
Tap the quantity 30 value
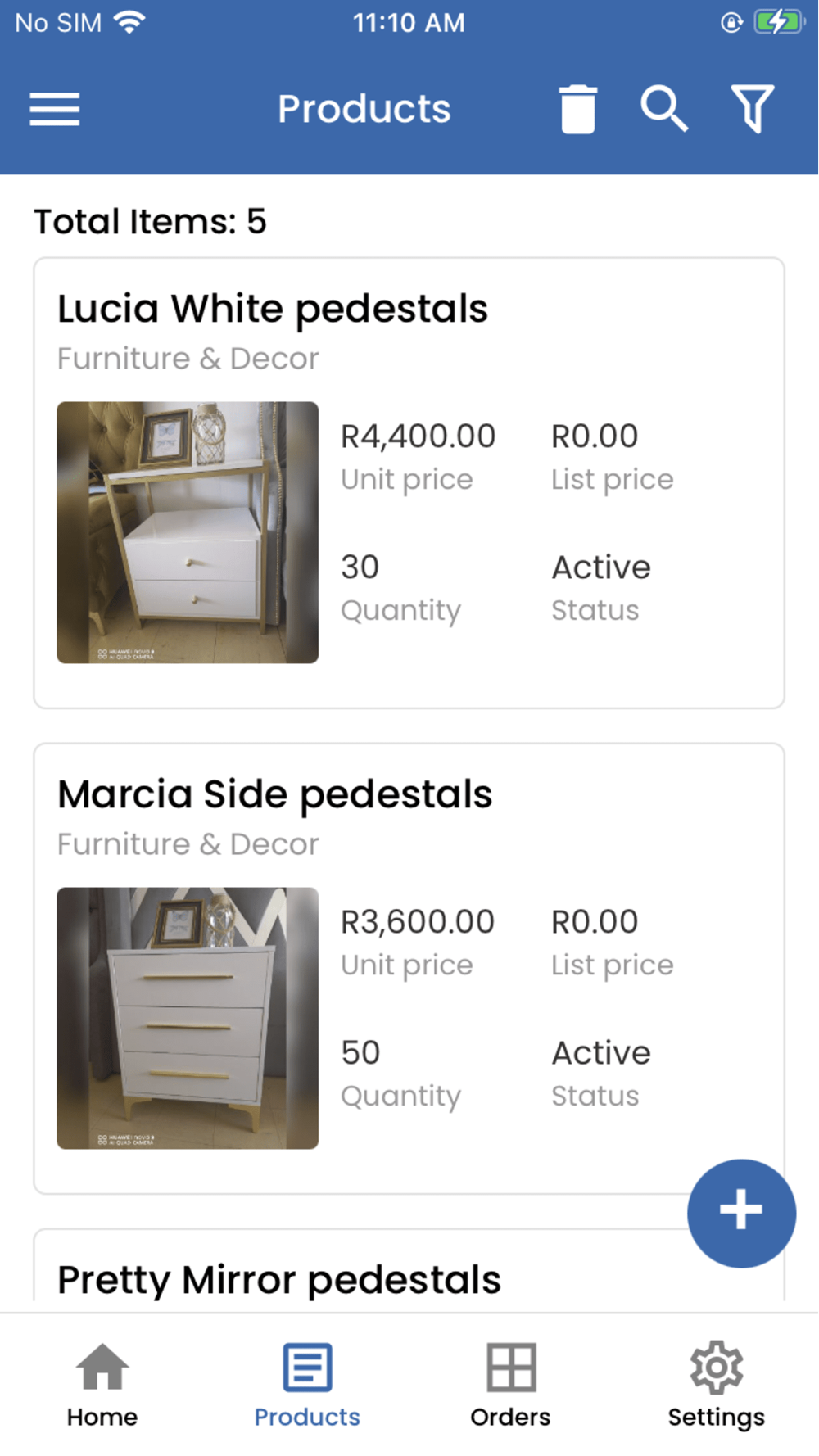point(360,567)
